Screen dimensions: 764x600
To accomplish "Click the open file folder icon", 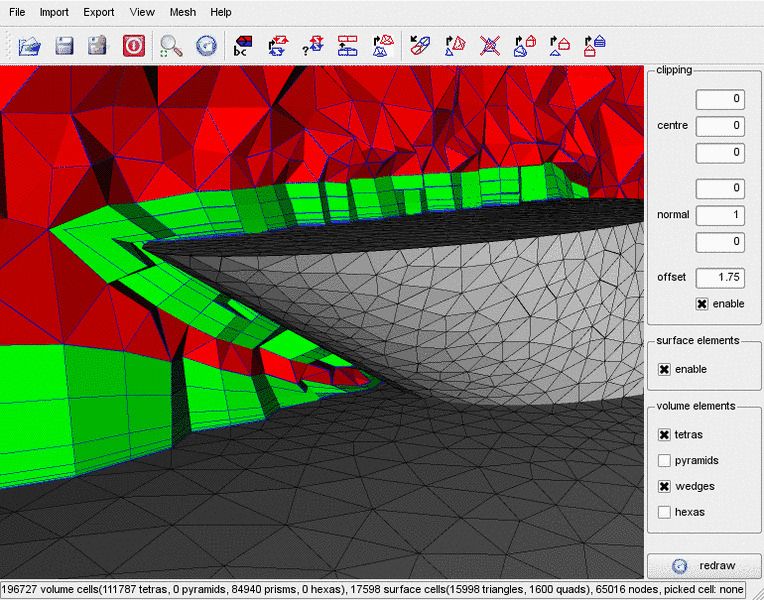I will [29, 45].
